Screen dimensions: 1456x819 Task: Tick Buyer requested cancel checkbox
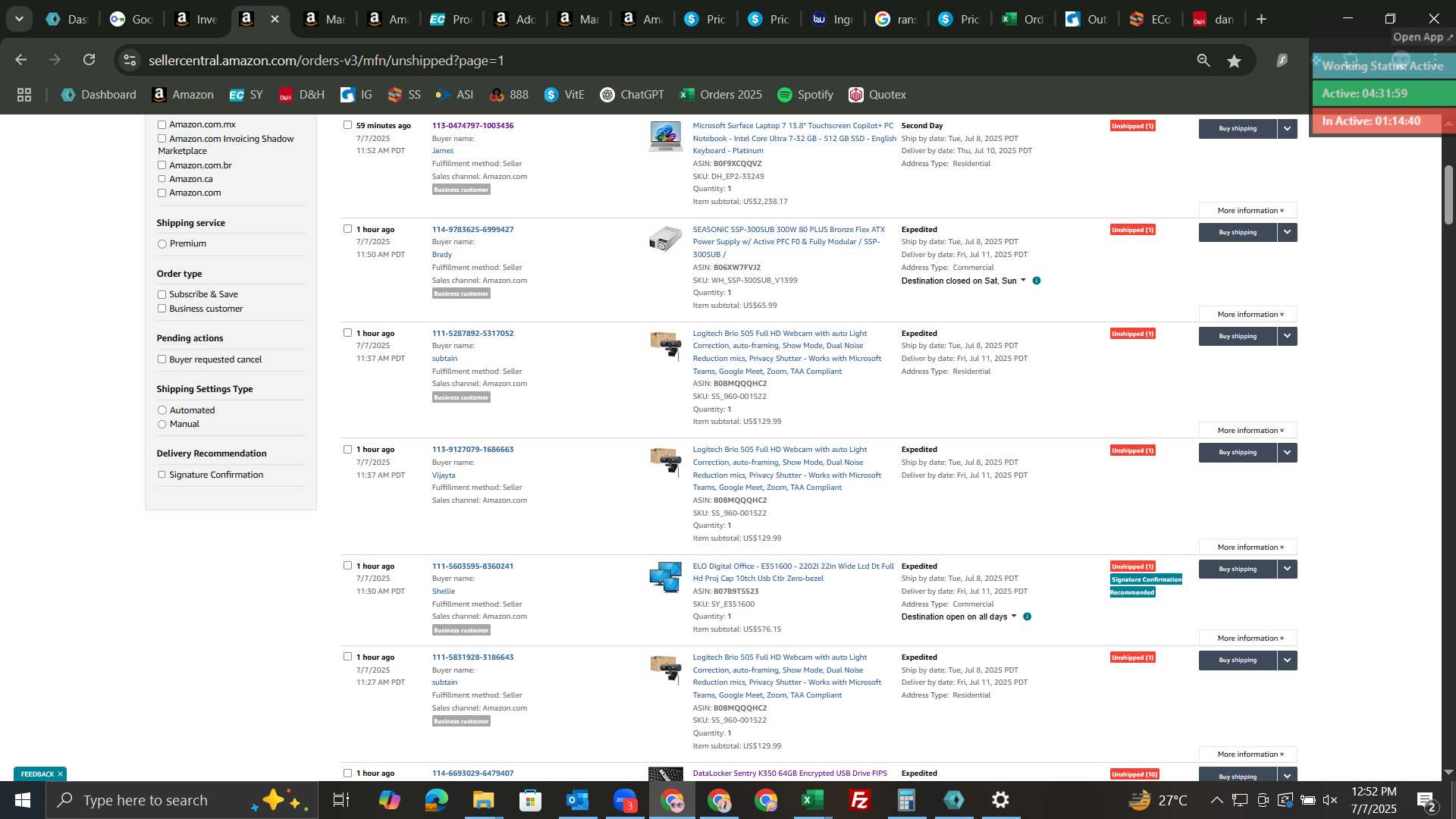coord(162,359)
